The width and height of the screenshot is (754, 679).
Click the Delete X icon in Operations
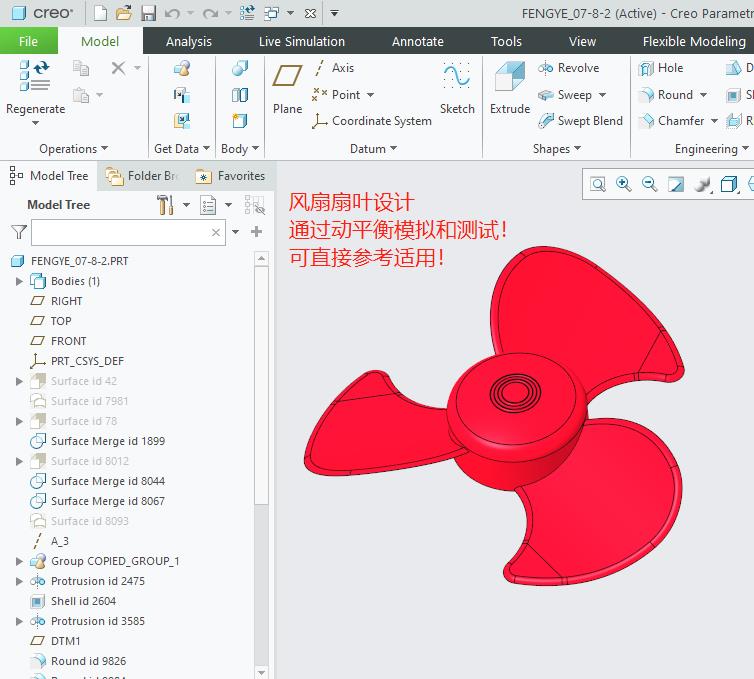[118, 68]
